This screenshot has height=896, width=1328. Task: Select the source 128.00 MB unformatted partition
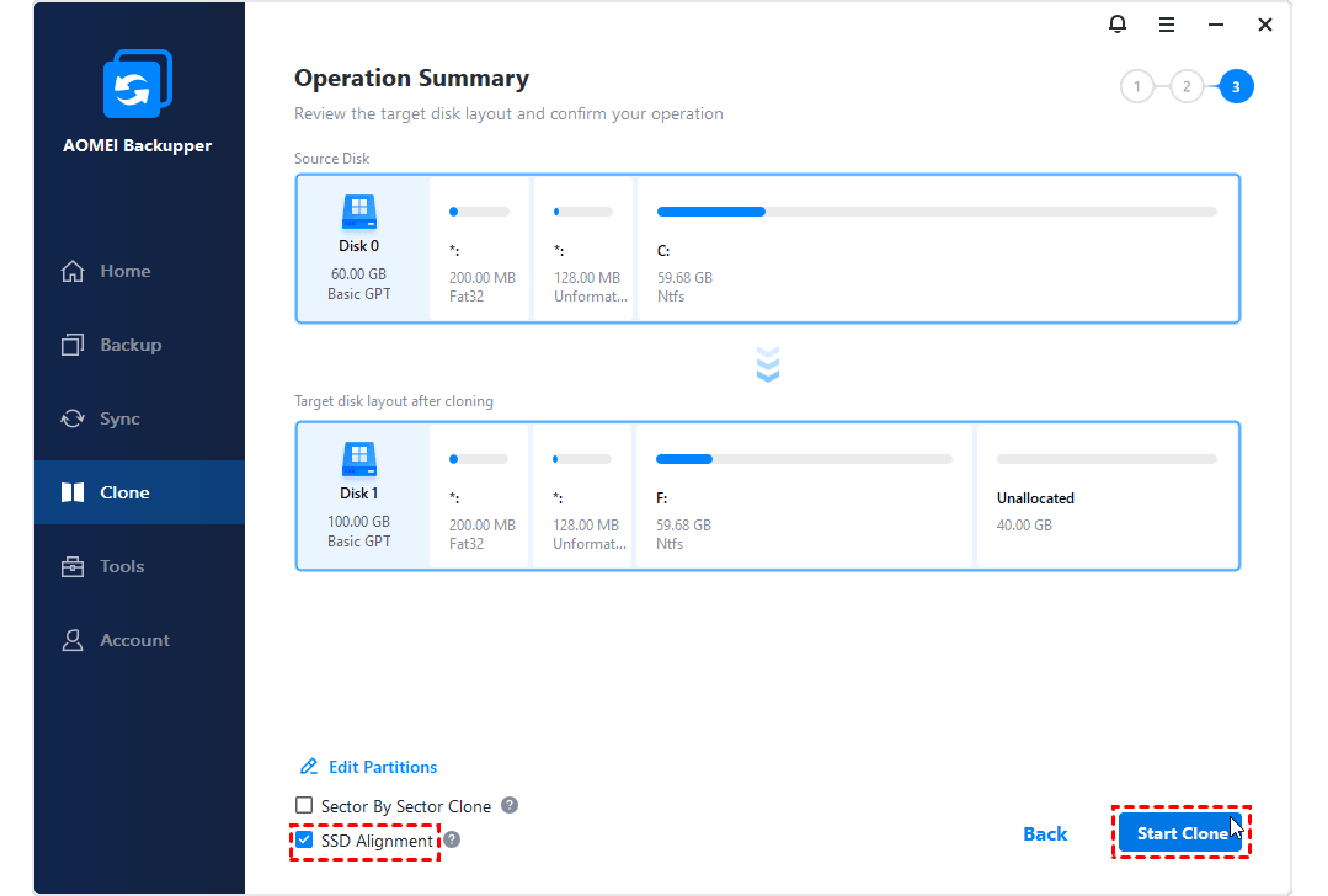[584, 249]
